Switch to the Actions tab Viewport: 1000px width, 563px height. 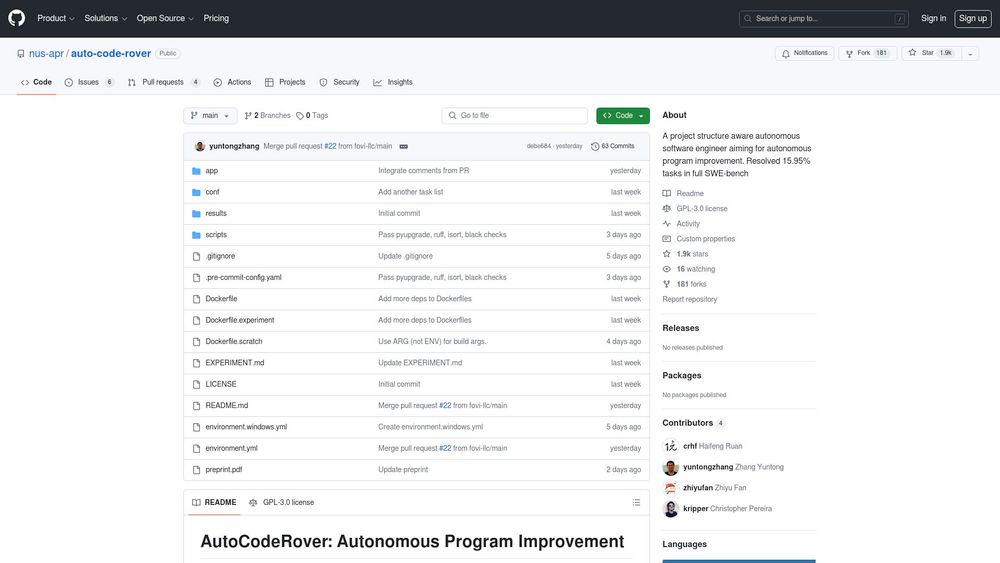(x=232, y=82)
